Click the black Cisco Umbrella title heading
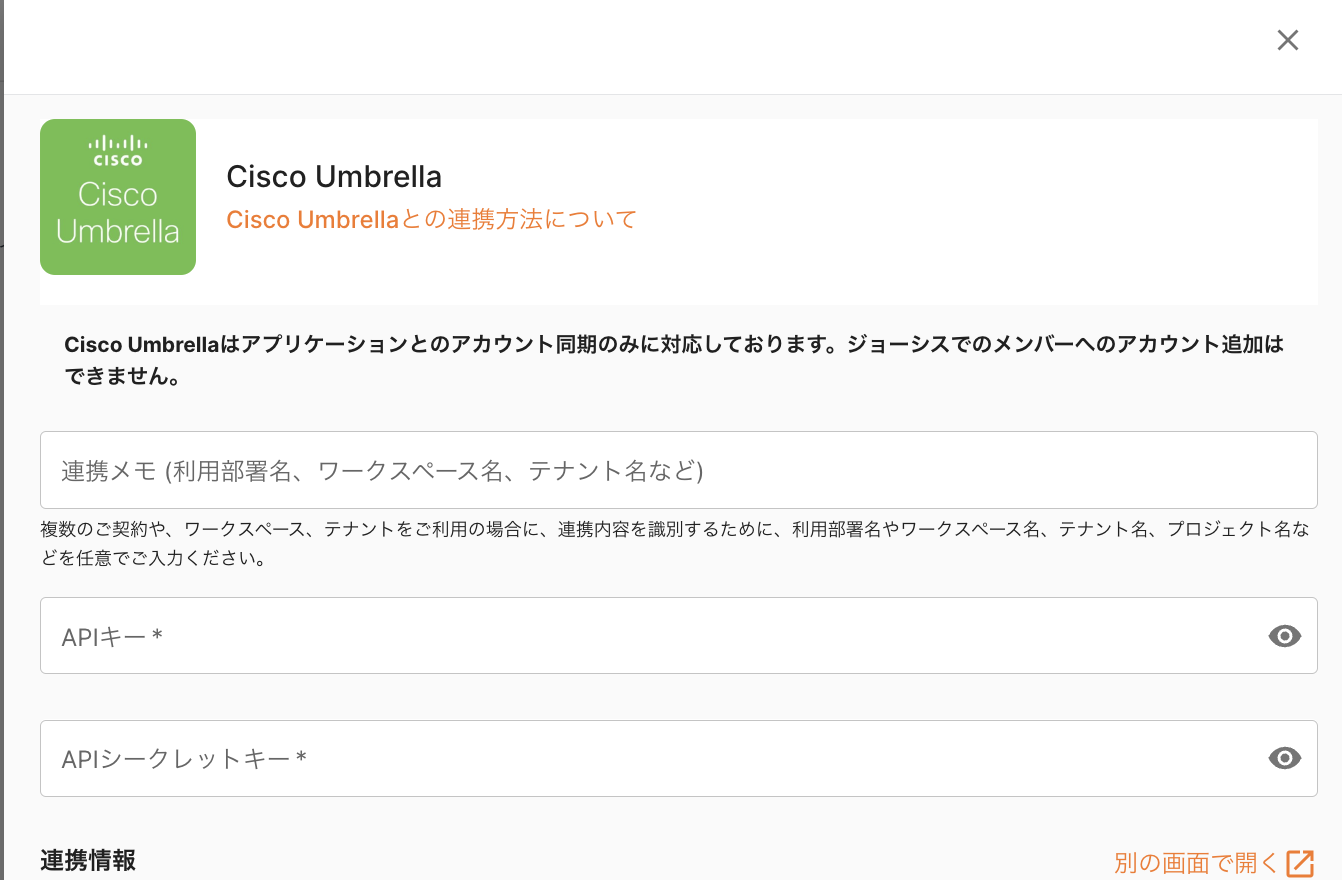 click(x=334, y=177)
